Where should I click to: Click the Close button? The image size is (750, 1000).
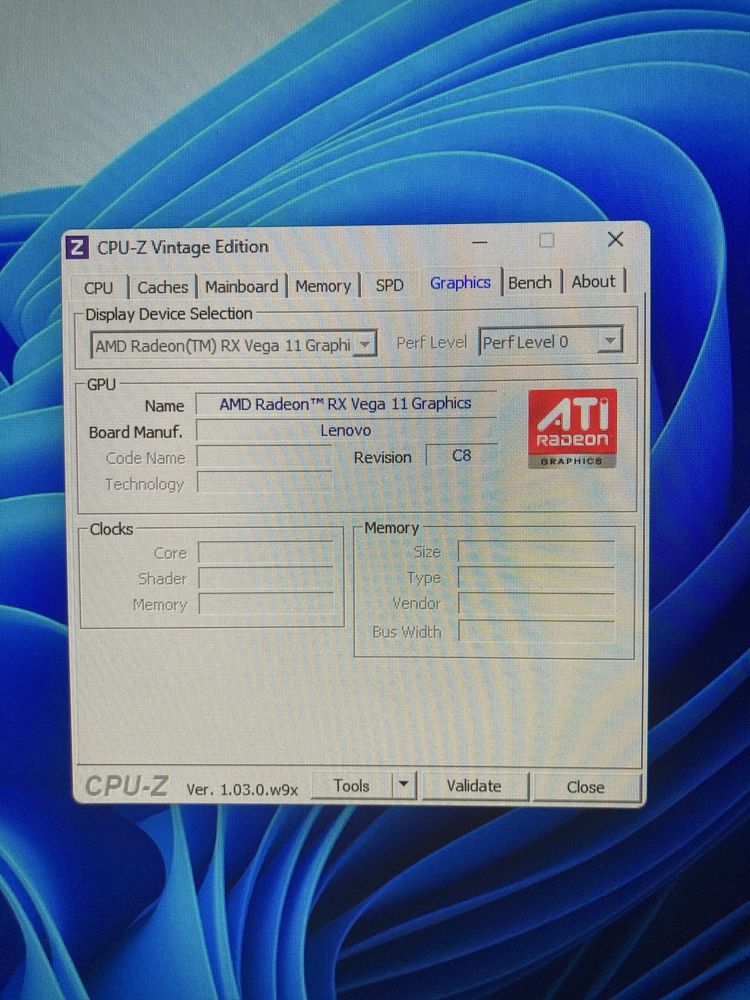point(585,787)
